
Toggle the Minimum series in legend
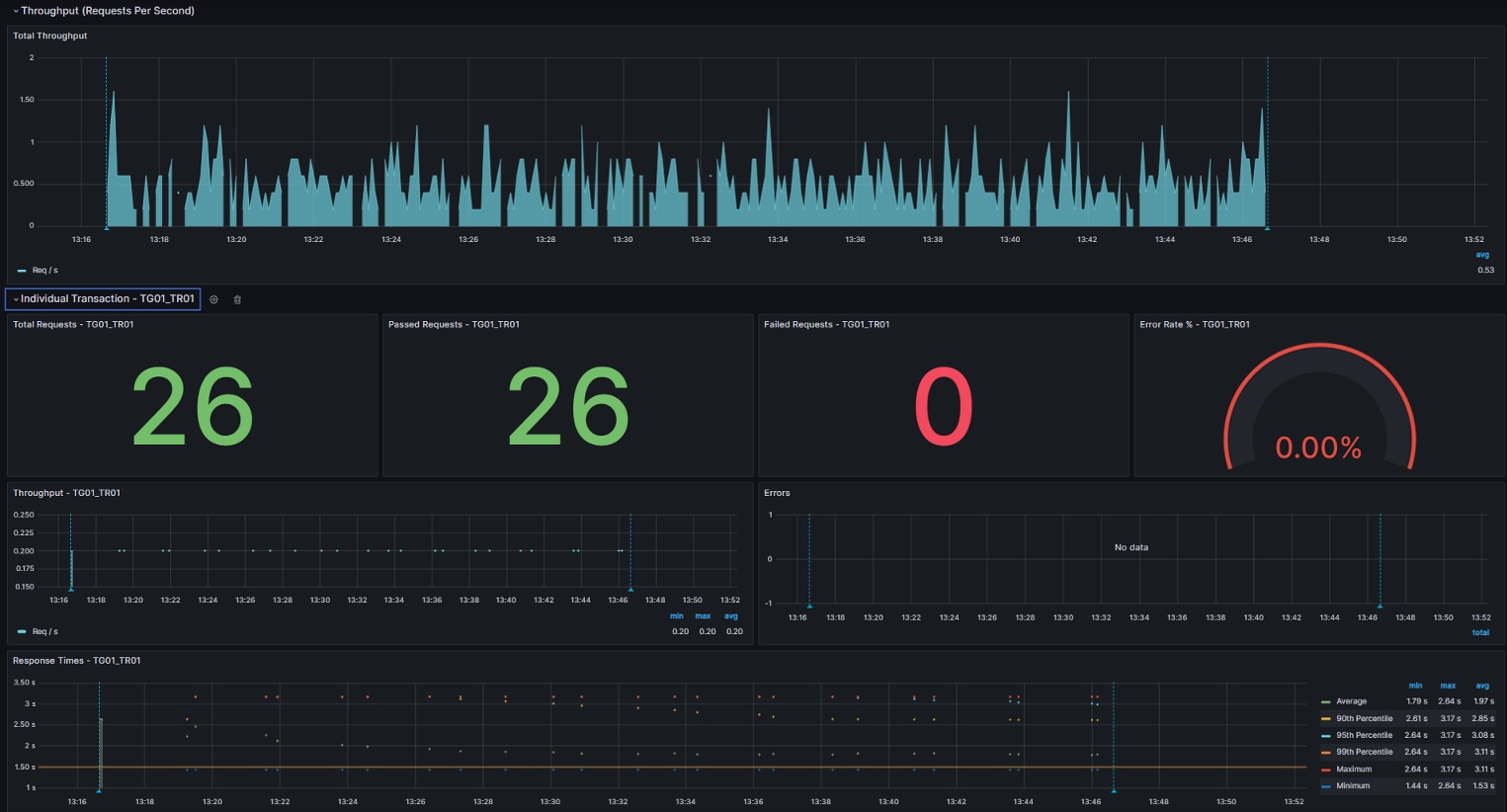point(1353,785)
